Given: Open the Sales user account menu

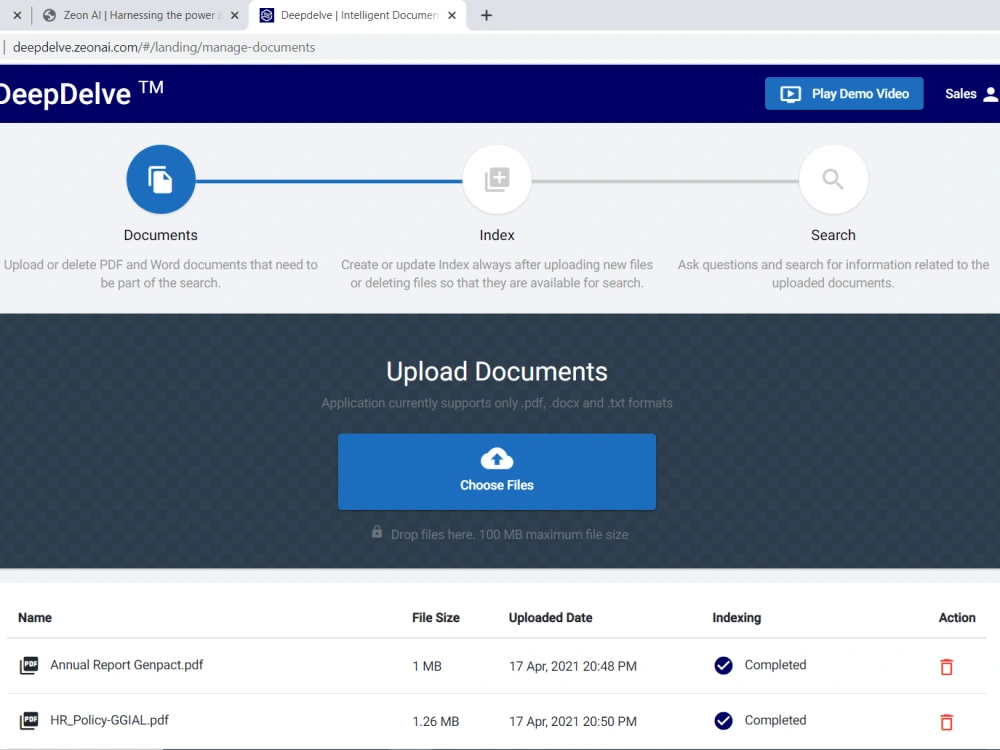Looking at the screenshot, I should click(x=971, y=94).
